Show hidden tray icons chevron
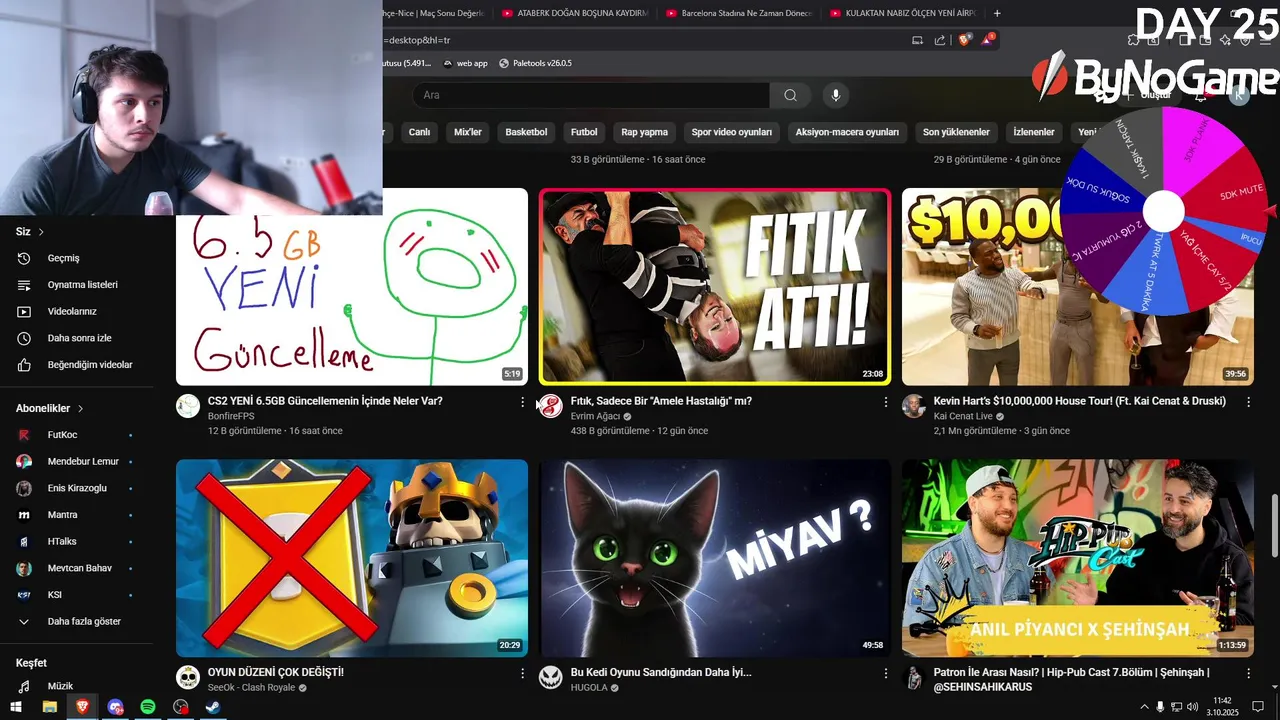The image size is (1280, 720). point(1144,707)
